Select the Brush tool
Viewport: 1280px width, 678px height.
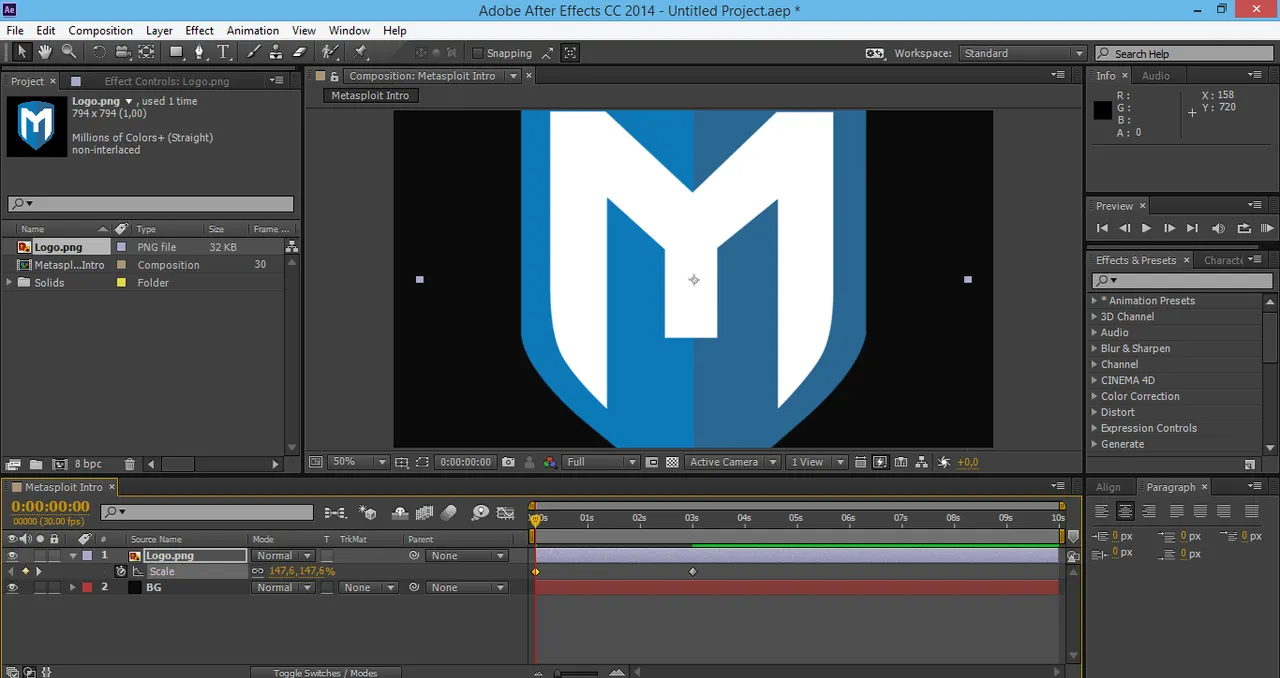(x=253, y=52)
